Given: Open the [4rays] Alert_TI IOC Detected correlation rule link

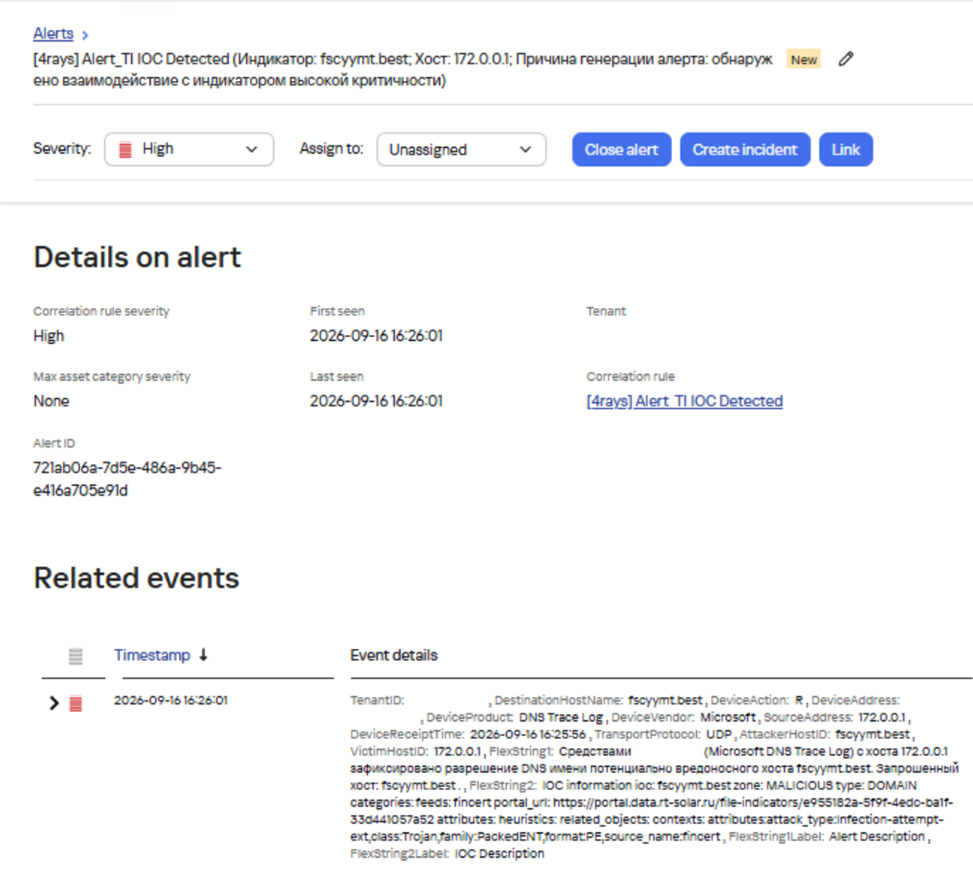Looking at the screenshot, I should tap(684, 401).
